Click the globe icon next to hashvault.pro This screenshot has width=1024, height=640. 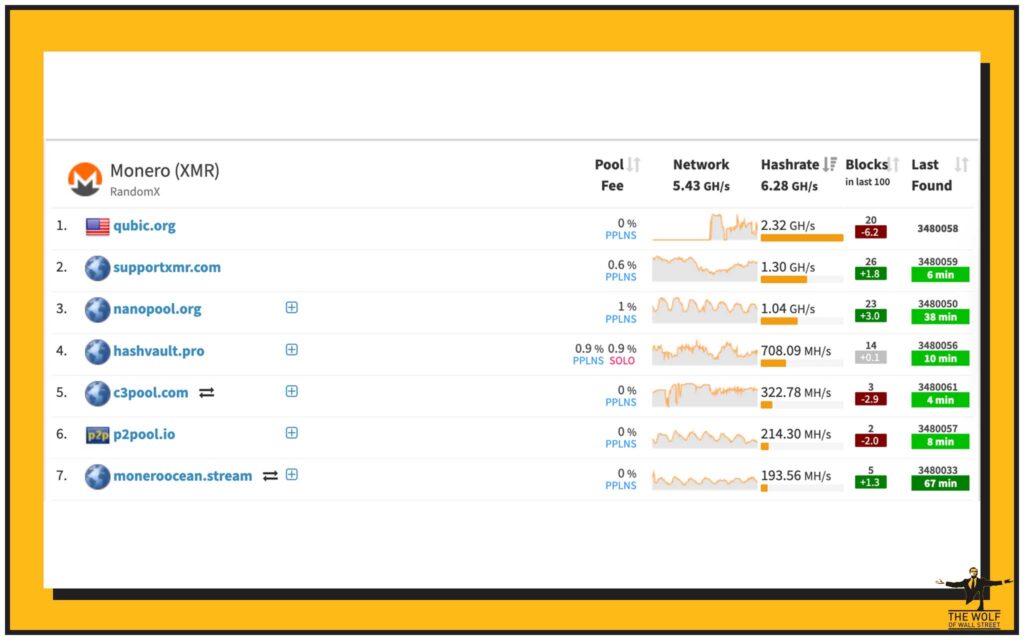[x=97, y=351]
